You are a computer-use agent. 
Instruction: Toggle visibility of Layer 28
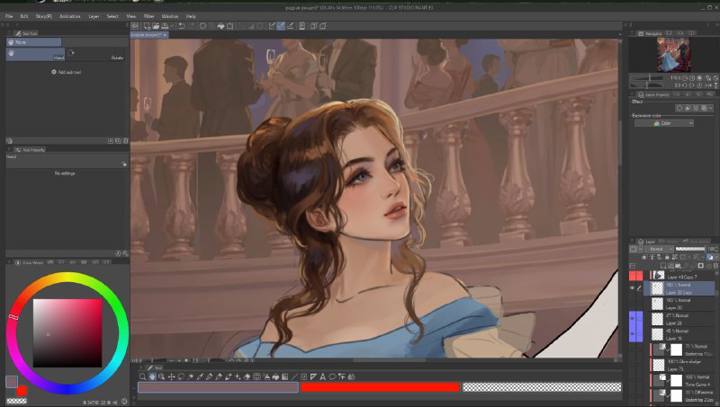pyautogui.click(x=632, y=318)
